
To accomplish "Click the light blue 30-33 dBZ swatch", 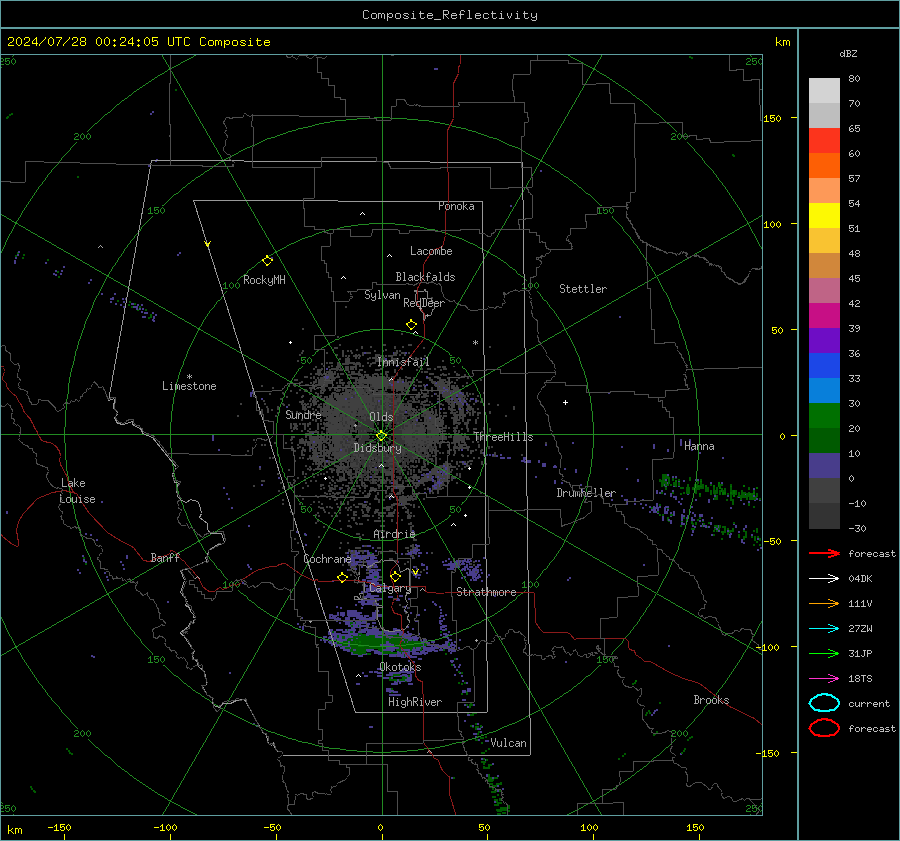I will [x=824, y=390].
